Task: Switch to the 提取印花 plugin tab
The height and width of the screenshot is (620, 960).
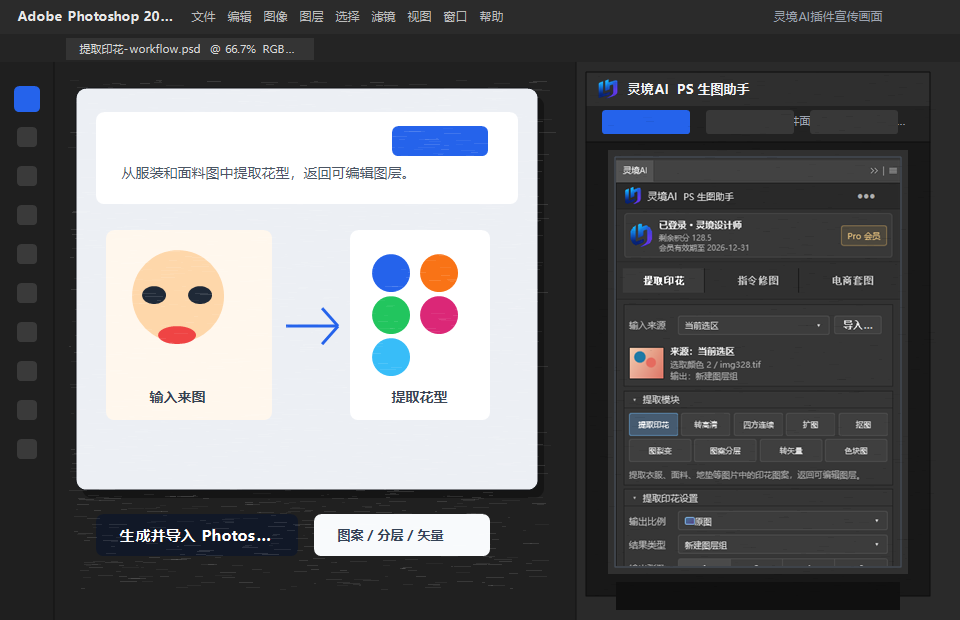Action: (x=664, y=280)
